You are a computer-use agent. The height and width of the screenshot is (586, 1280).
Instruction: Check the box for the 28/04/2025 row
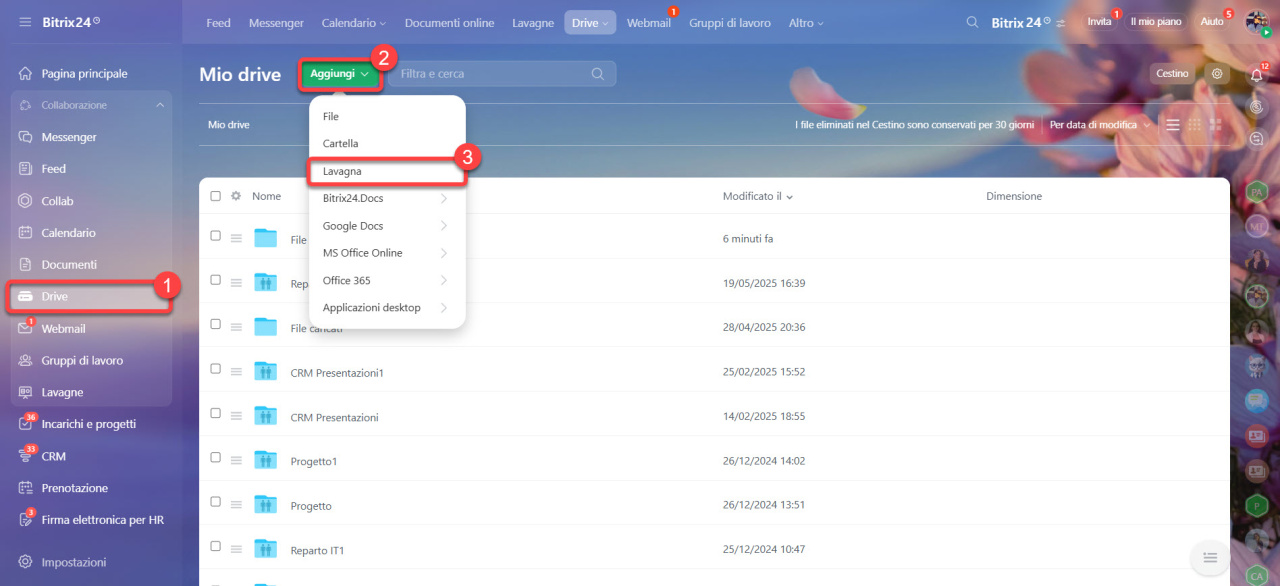pos(215,324)
